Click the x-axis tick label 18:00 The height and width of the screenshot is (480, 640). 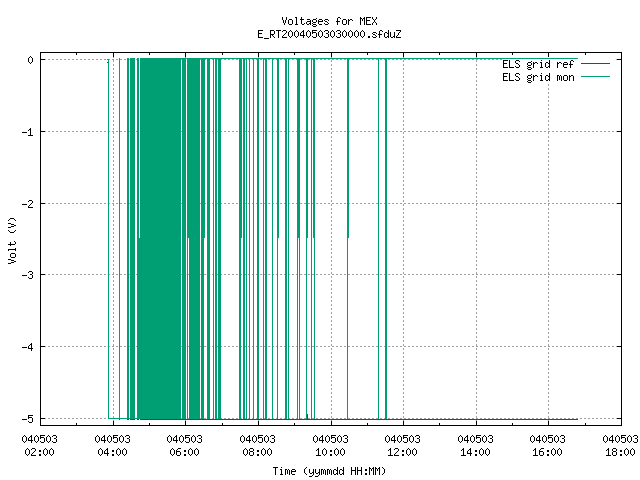(620, 452)
